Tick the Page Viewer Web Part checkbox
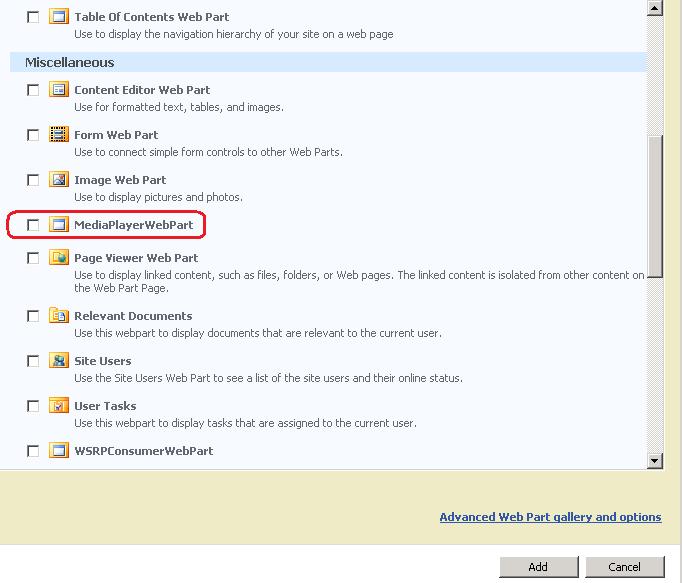Screen dimensions: 682x583 (33, 258)
